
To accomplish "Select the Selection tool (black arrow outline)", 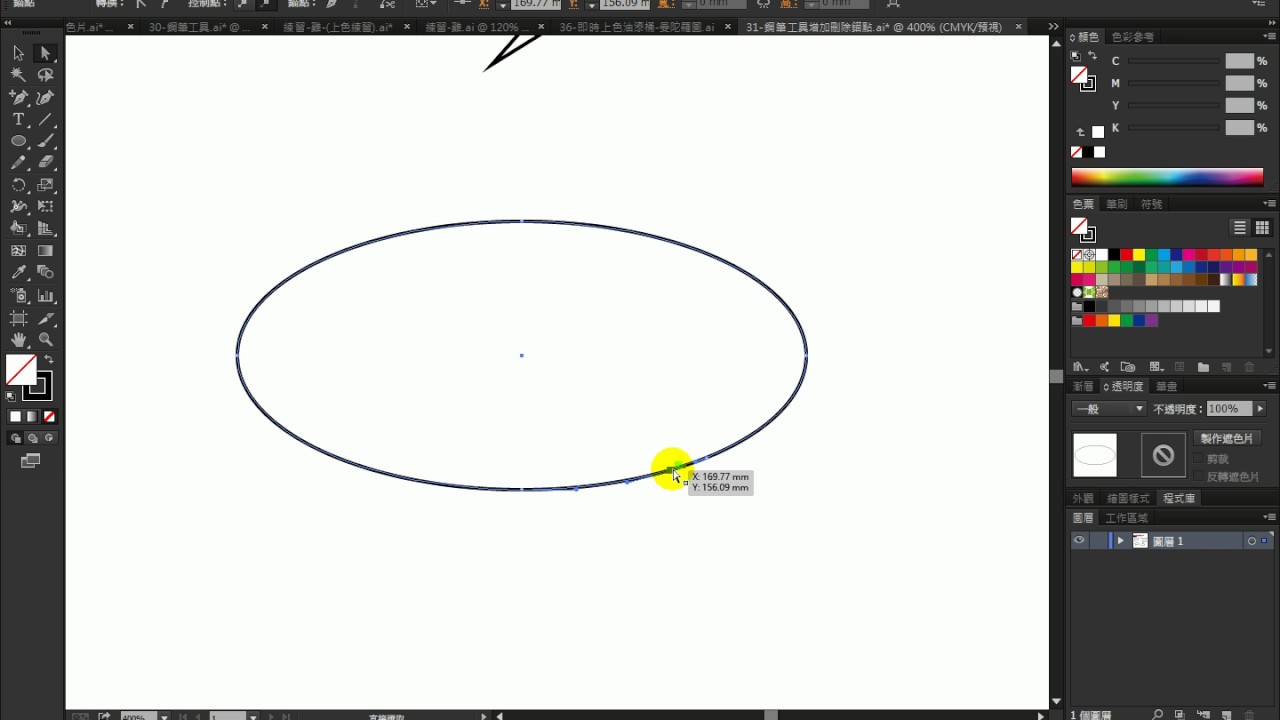I will tap(18, 53).
